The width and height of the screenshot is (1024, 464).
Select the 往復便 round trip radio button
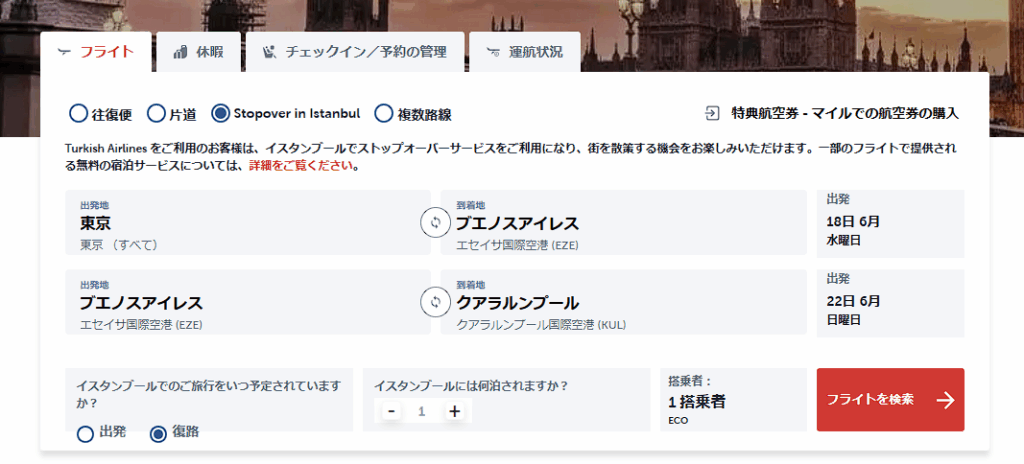tap(78, 114)
